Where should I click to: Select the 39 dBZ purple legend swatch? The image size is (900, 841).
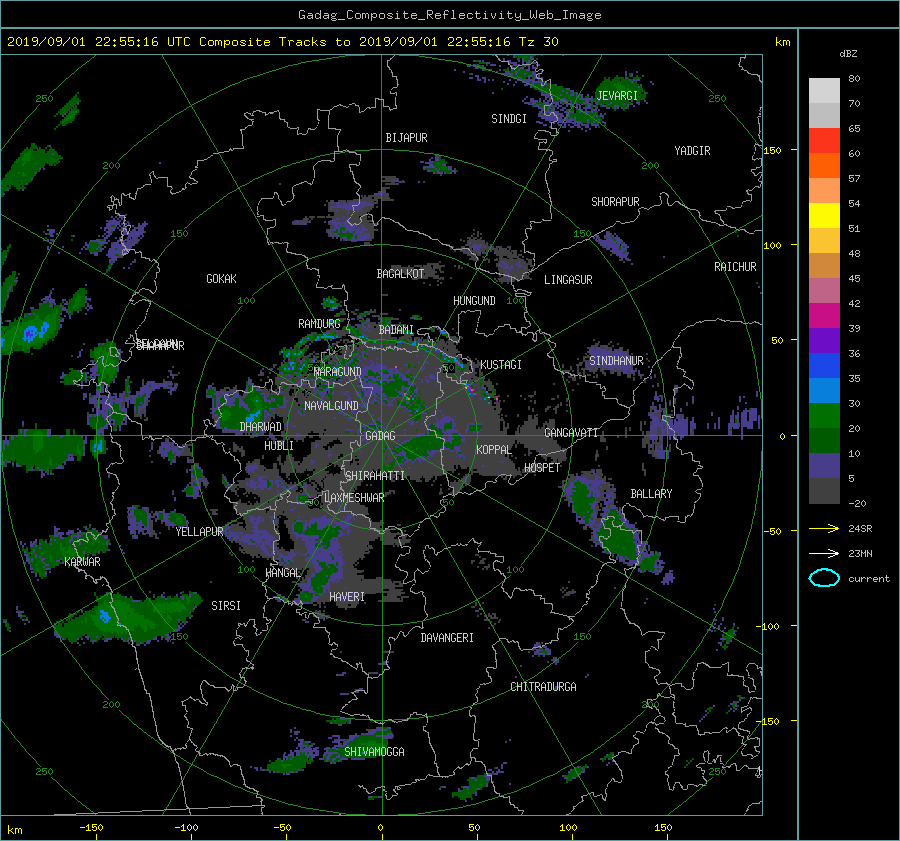[824, 340]
